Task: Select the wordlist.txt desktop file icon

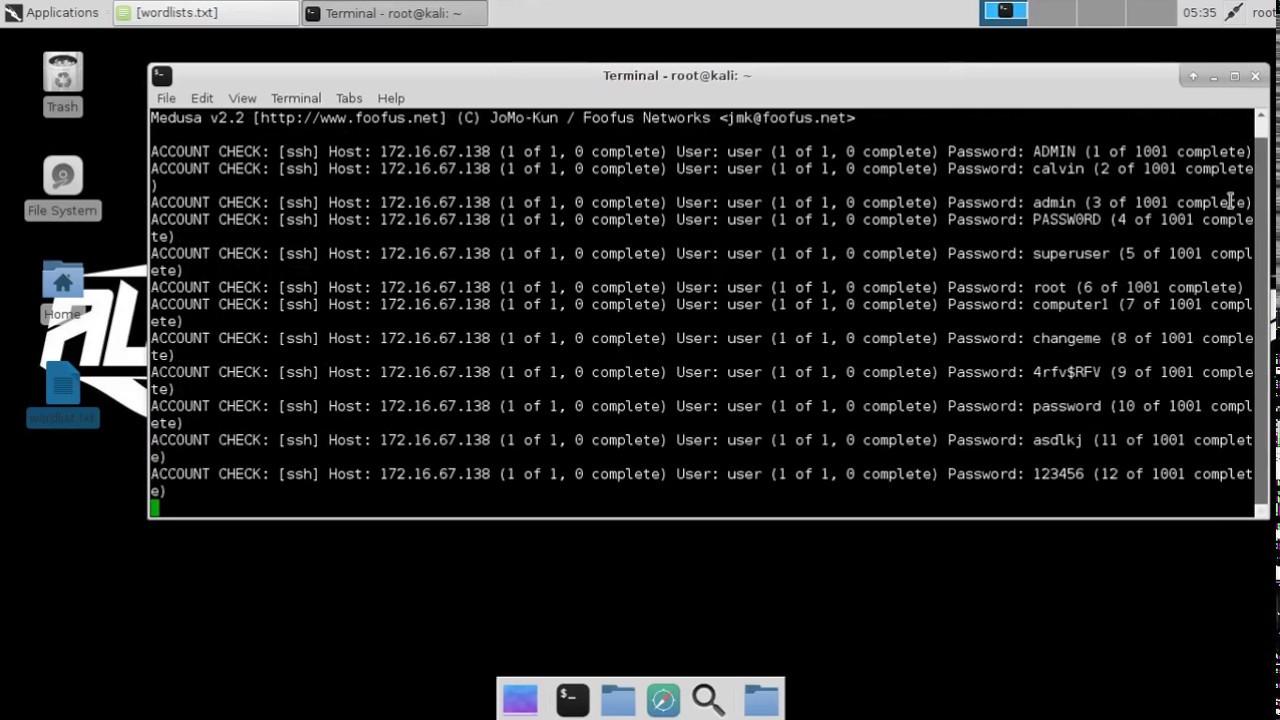Action: click(x=62, y=395)
